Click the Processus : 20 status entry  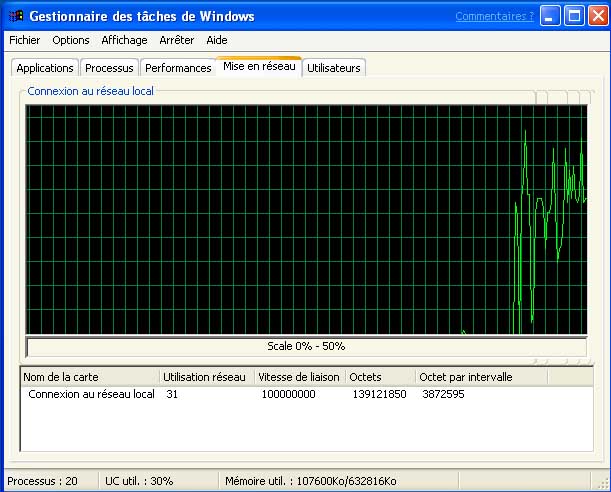pos(42,481)
